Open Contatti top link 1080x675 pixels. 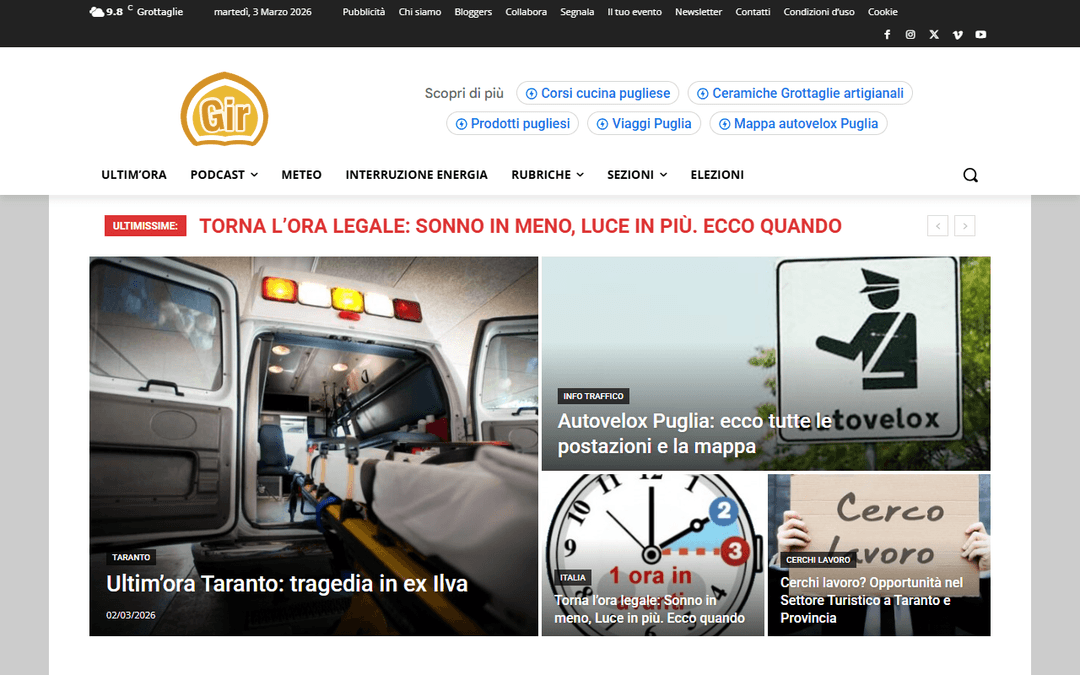[x=753, y=12]
